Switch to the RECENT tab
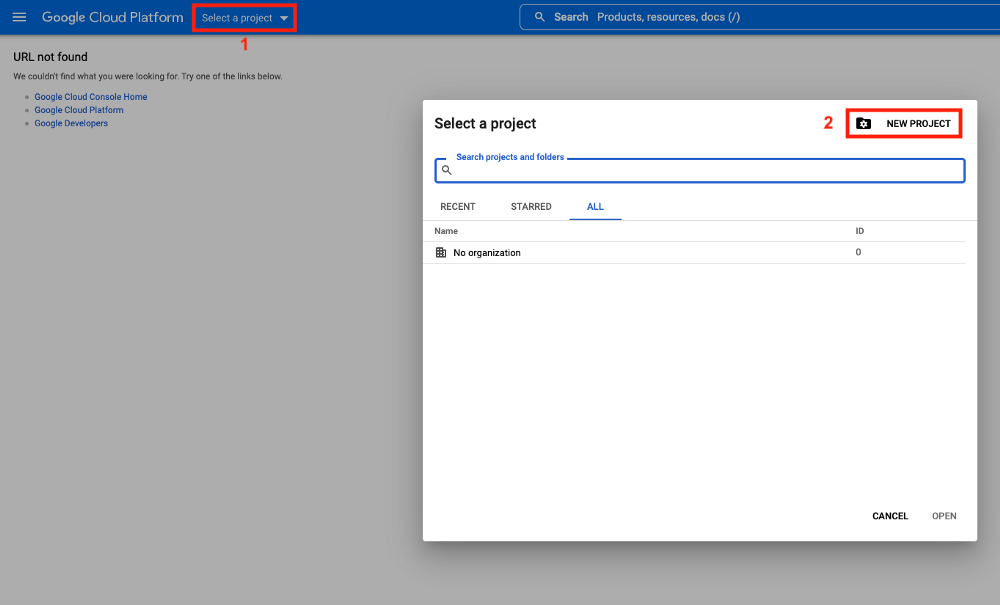The width and height of the screenshot is (1000, 605). [x=457, y=207]
